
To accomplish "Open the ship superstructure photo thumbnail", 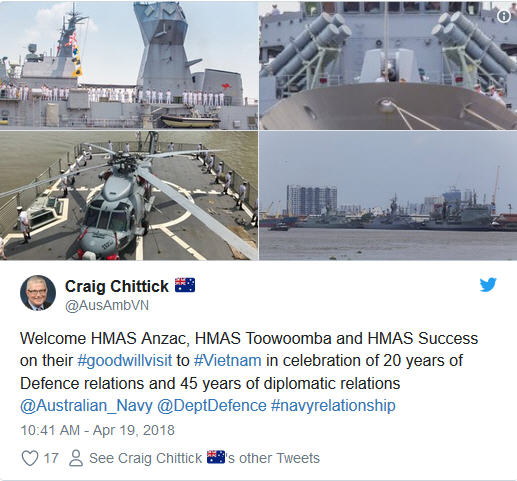I will [x=129, y=65].
